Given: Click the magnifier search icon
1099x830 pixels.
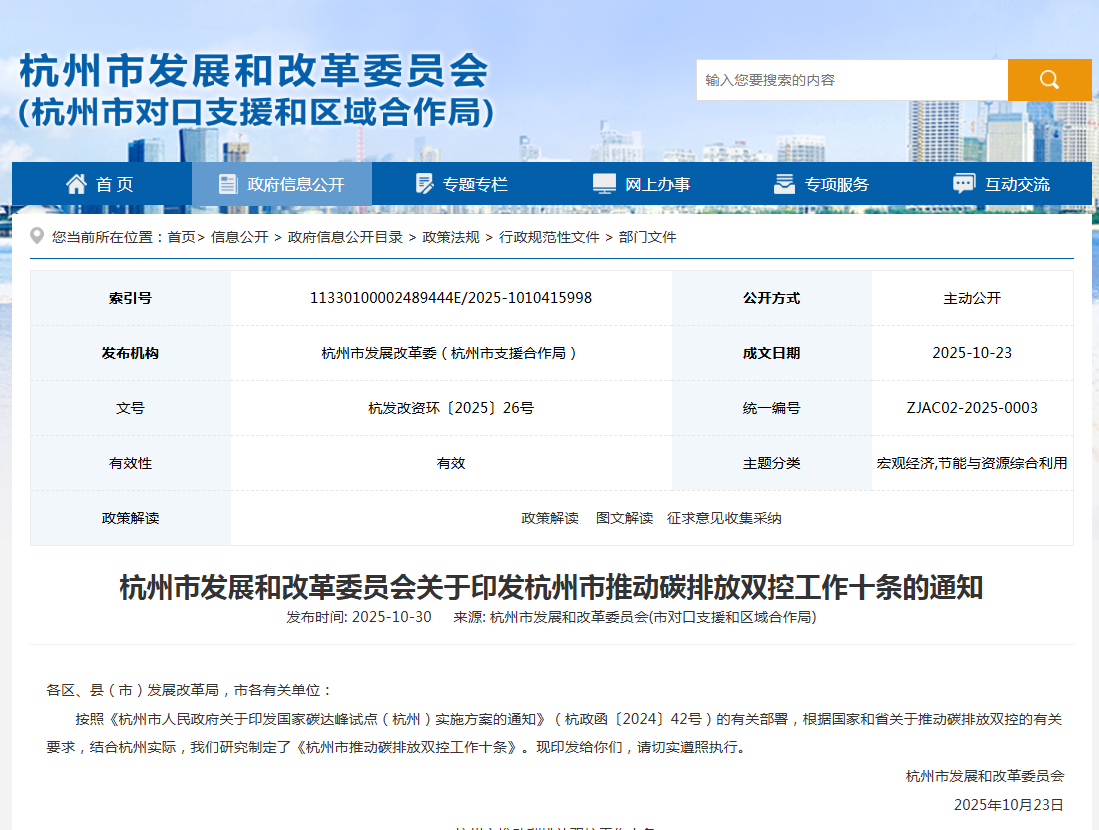Looking at the screenshot, I should (1049, 79).
